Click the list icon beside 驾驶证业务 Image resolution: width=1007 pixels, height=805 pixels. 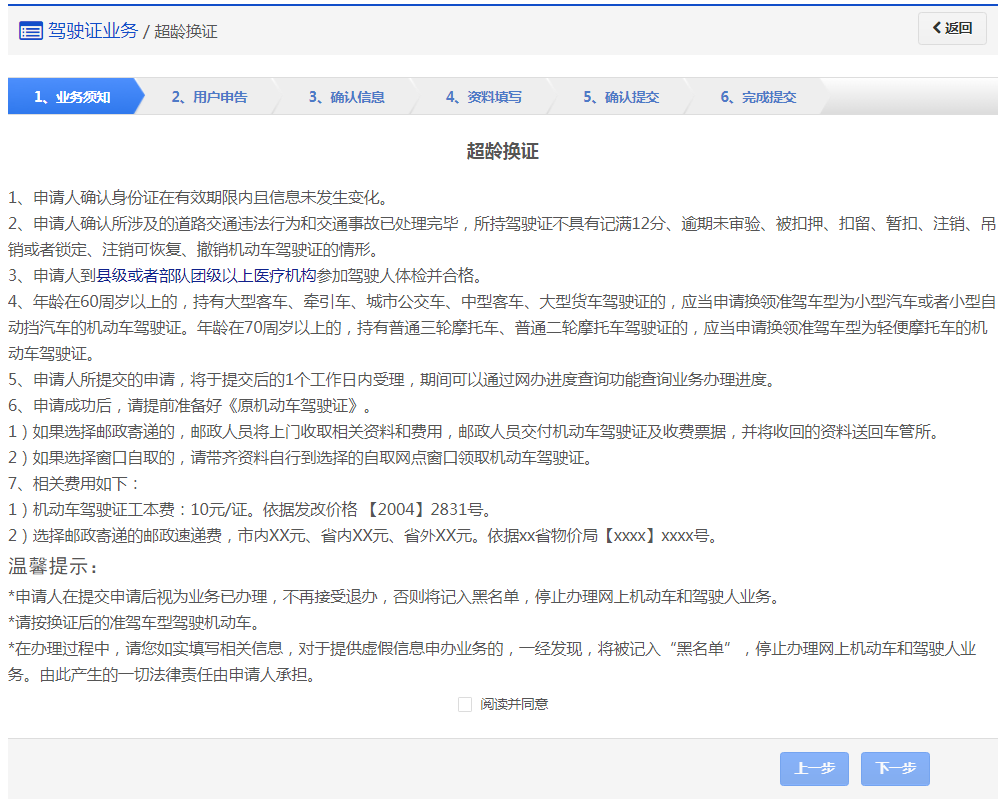pos(31,30)
